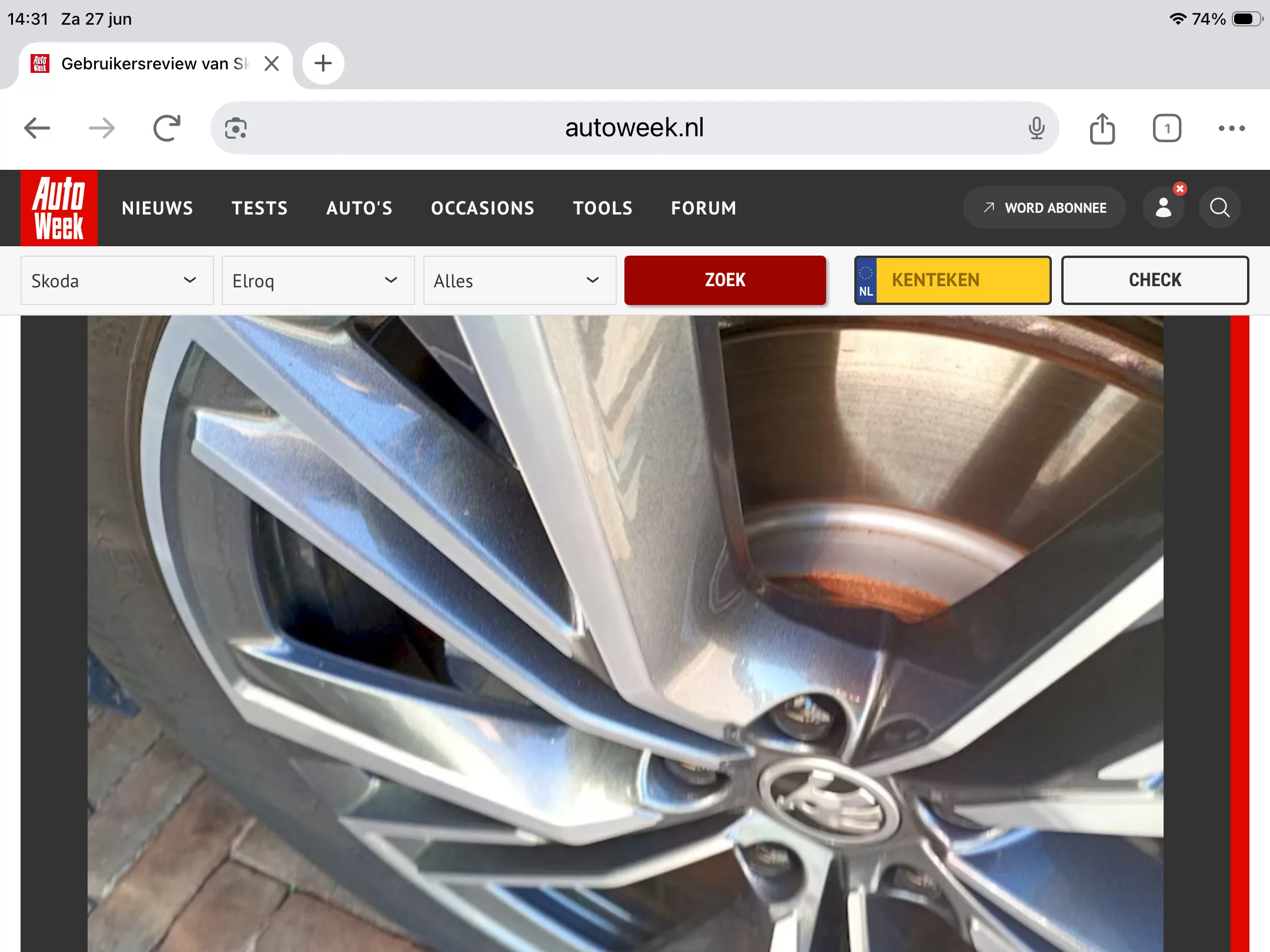Open the FORUM menu
Screen dimensions: 1270x952
coord(704,208)
